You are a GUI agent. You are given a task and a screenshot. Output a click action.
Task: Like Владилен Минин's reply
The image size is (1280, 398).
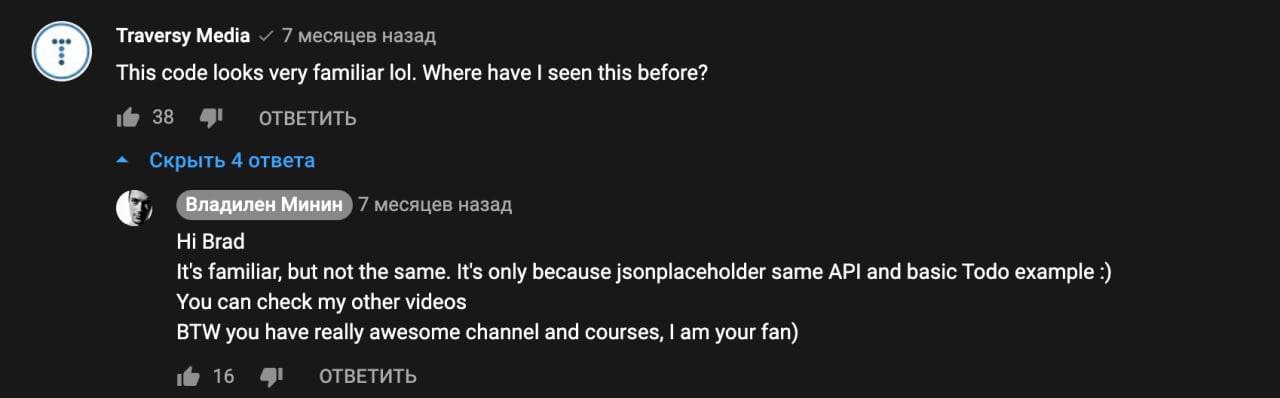188,376
